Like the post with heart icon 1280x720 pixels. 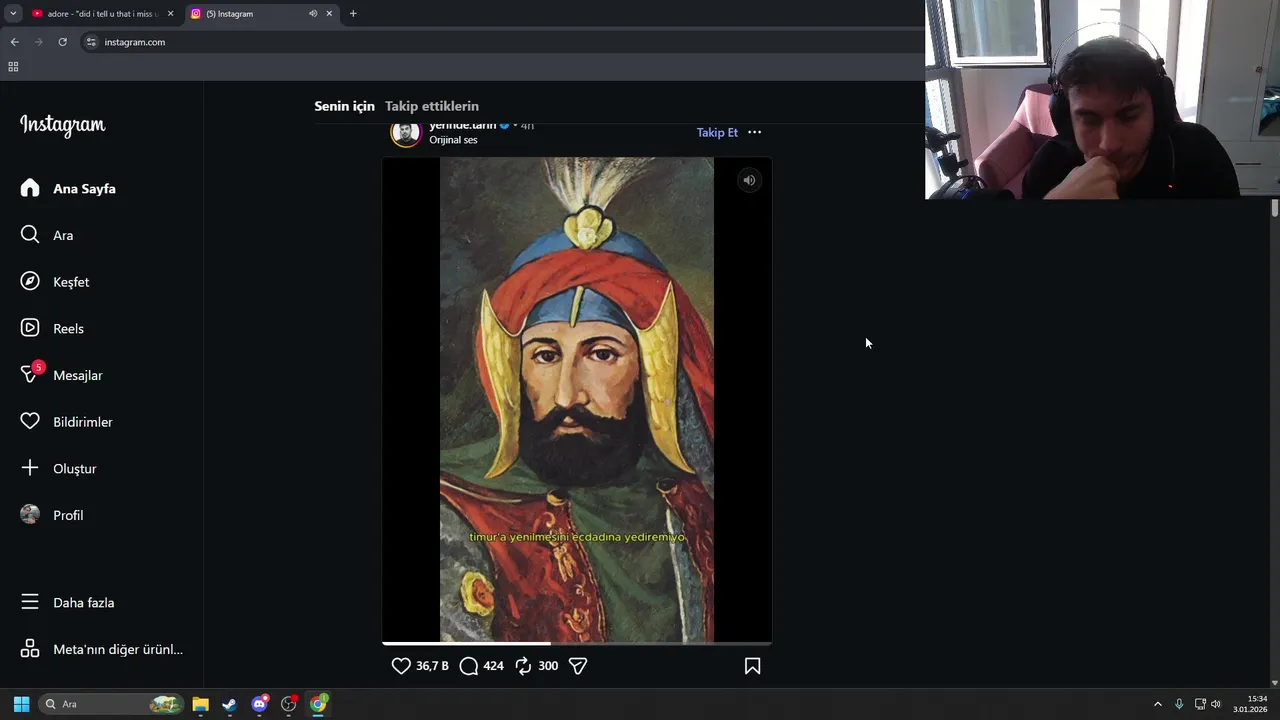tap(401, 666)
